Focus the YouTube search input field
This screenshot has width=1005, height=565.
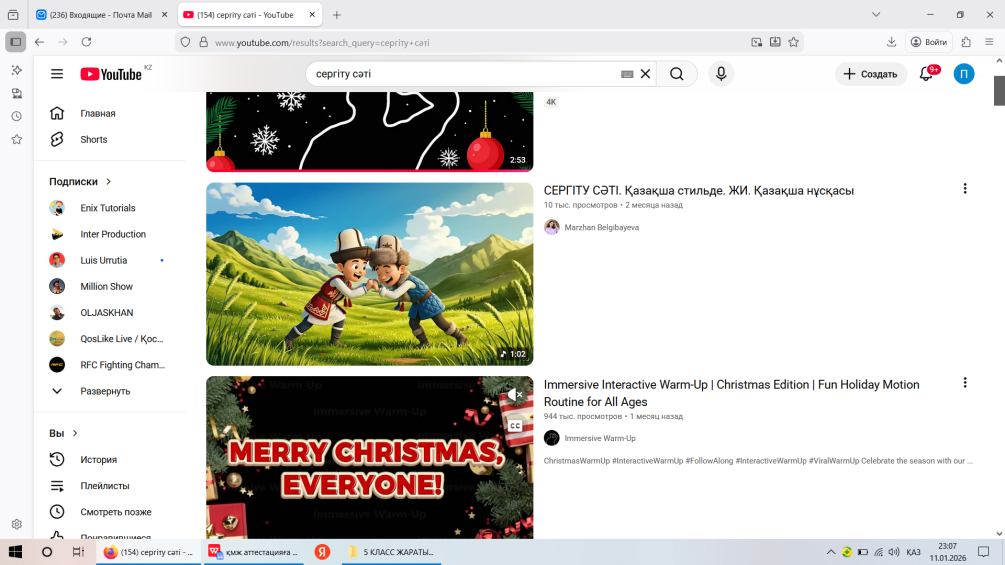coord(465,74)
